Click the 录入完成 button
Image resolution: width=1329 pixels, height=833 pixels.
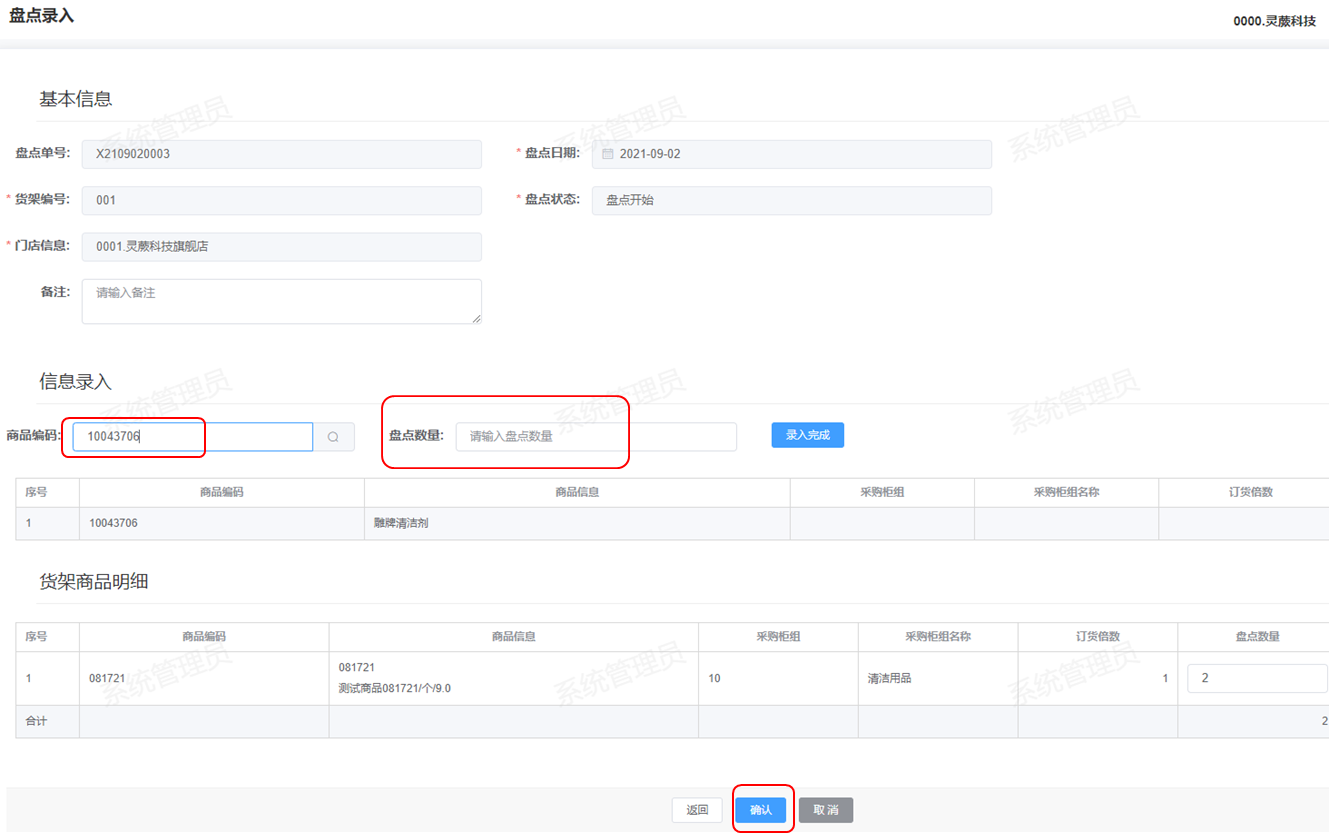[x=808, y=435]
